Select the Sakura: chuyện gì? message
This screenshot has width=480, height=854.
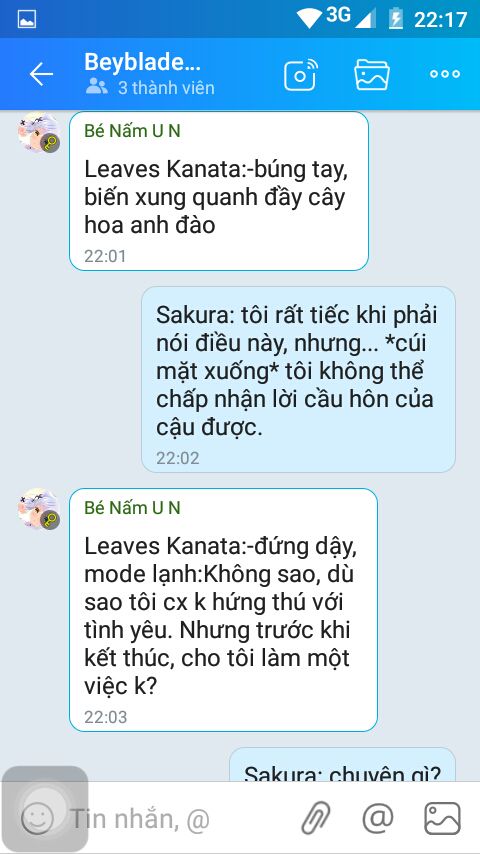click(x=342, y=765)
